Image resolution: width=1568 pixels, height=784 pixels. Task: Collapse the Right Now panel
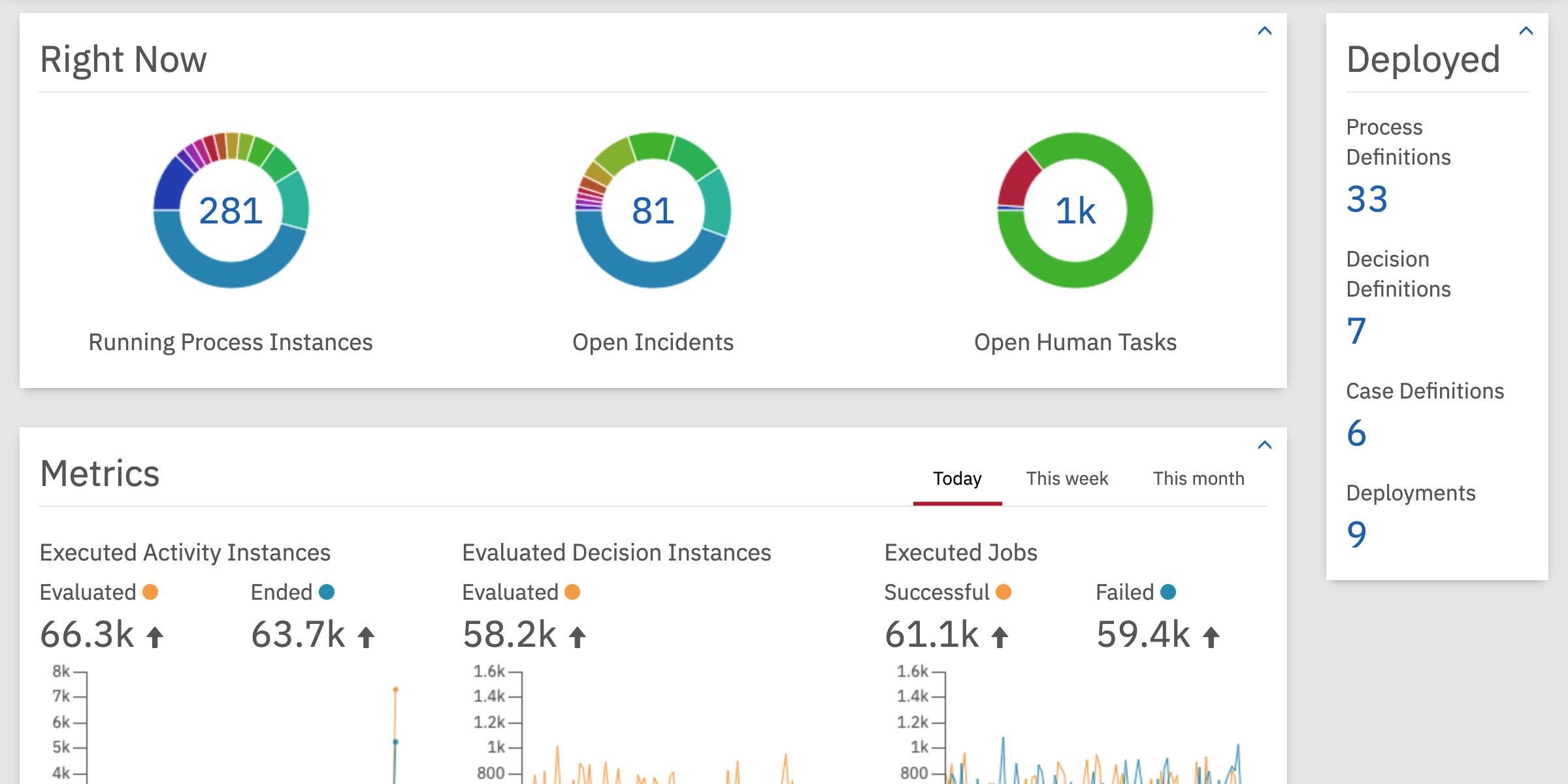(x=1265, y=31)
